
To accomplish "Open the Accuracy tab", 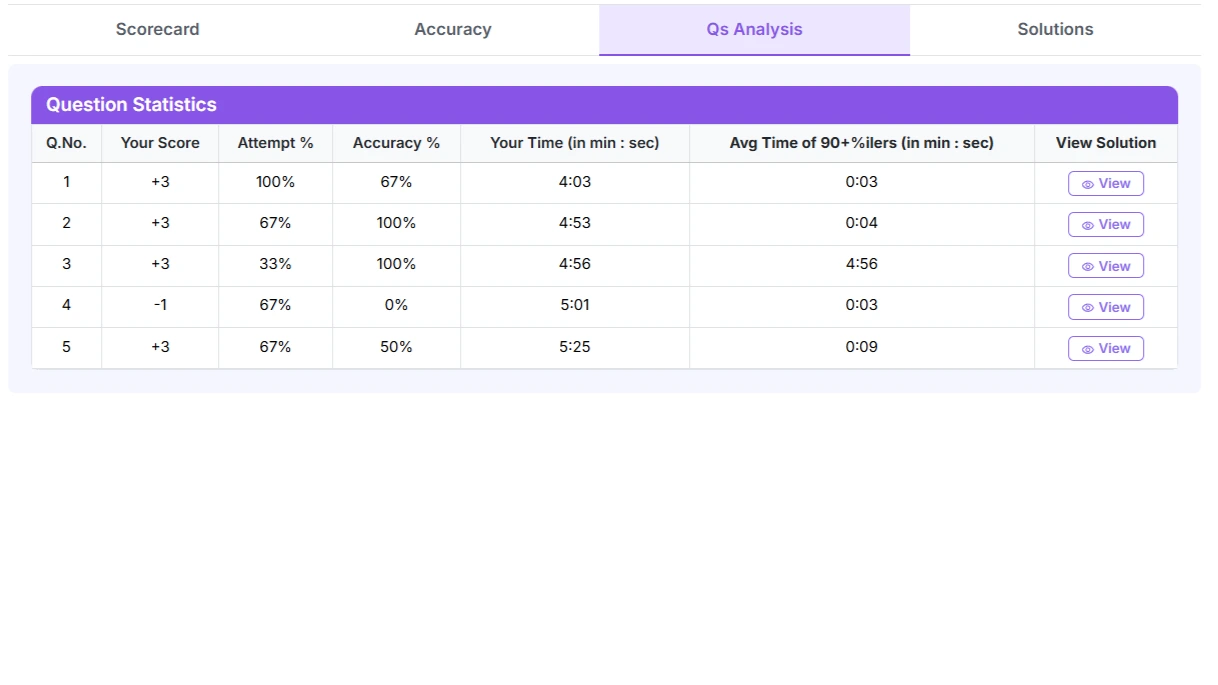I will tap(453, 30).
